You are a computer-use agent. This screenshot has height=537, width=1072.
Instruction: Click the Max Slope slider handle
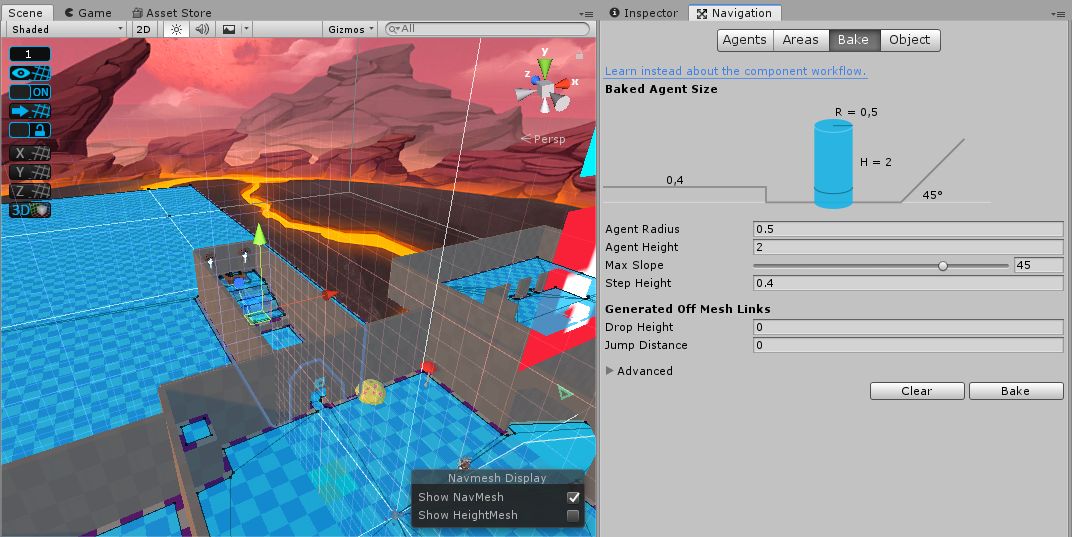click(943, 265)
